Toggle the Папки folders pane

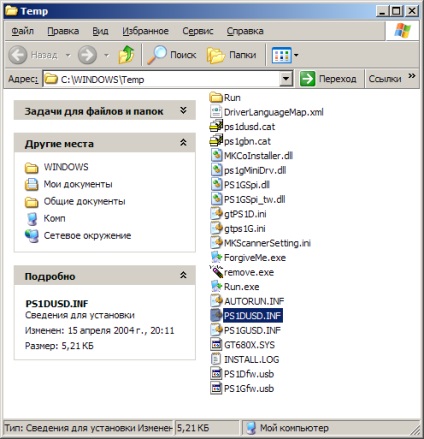pos(232,55)
